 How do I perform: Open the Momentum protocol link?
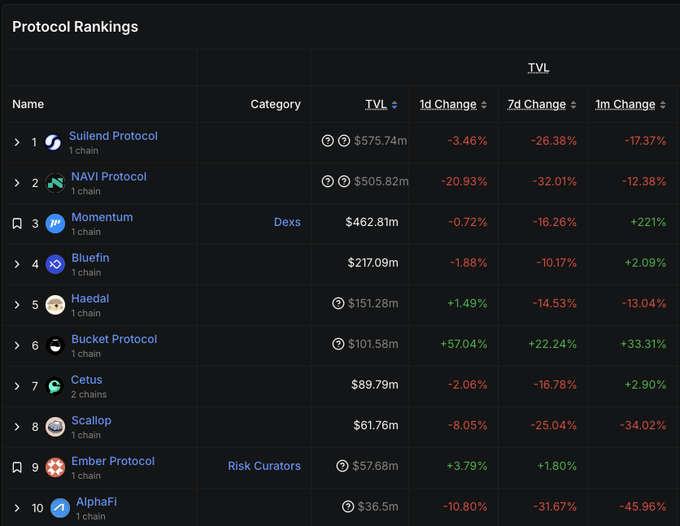coord(102,217)
